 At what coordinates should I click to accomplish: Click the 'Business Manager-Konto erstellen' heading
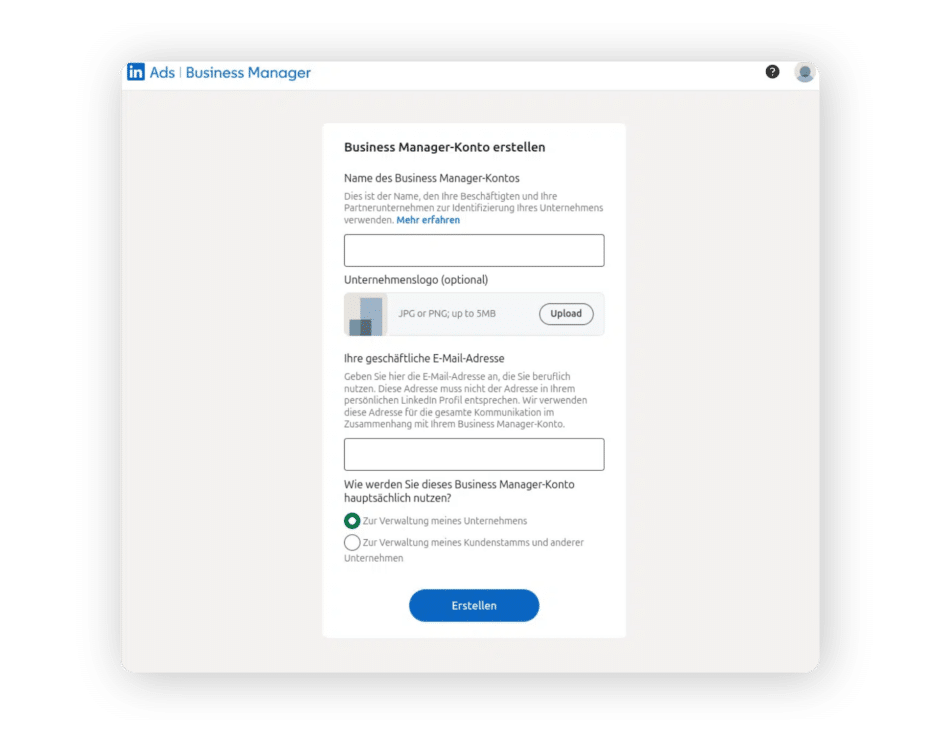(x=444, y=147)
